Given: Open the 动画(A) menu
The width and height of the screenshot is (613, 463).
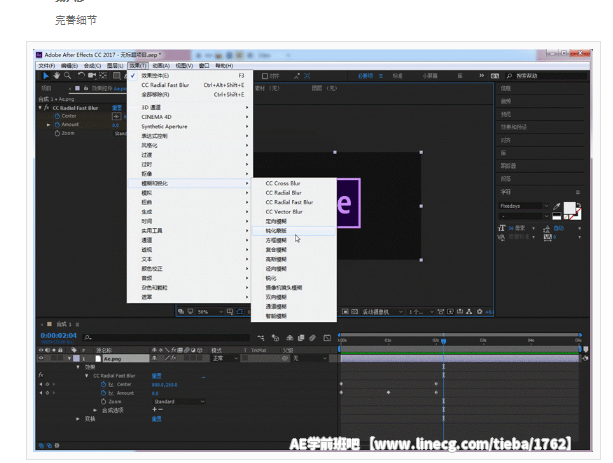Looking at the screenshot, I should coord(161,66).
